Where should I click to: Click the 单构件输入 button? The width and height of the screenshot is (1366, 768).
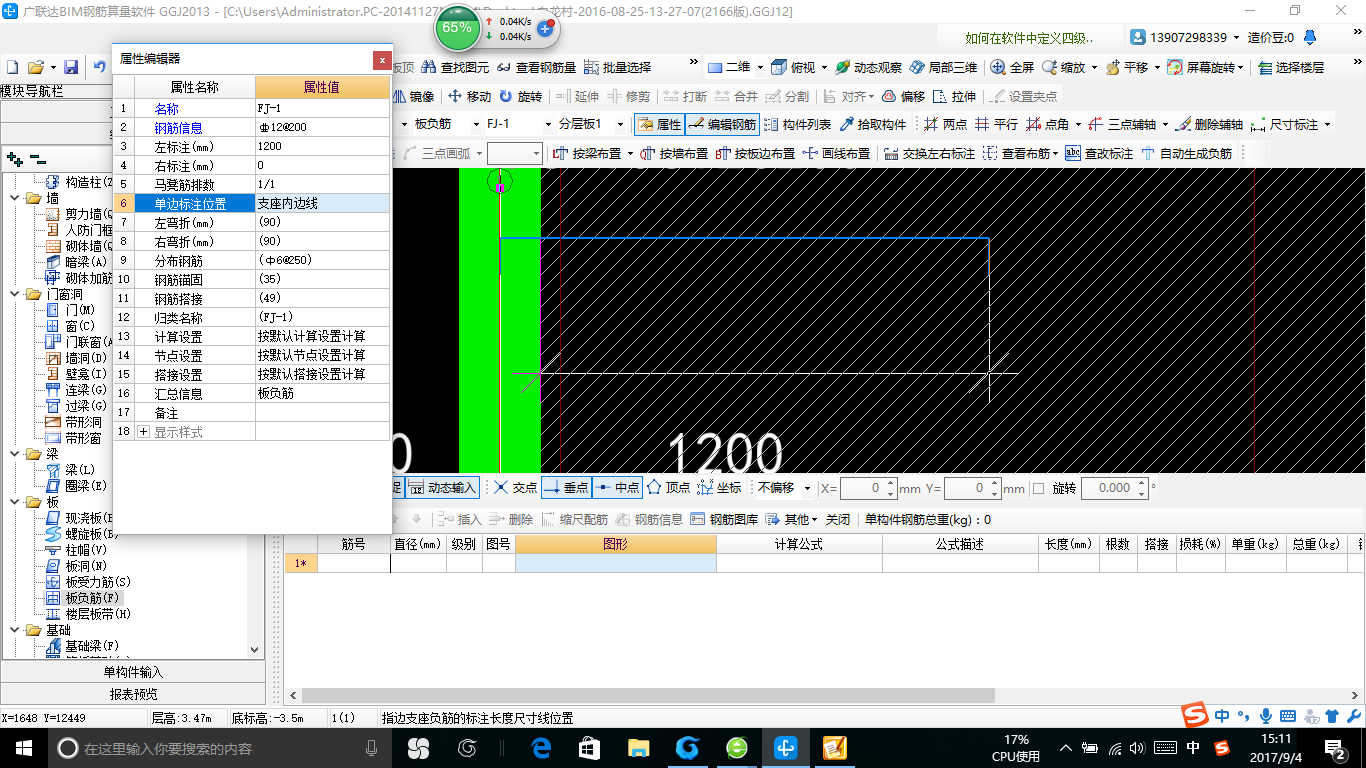pyautogui.click(x=133, y=672)
